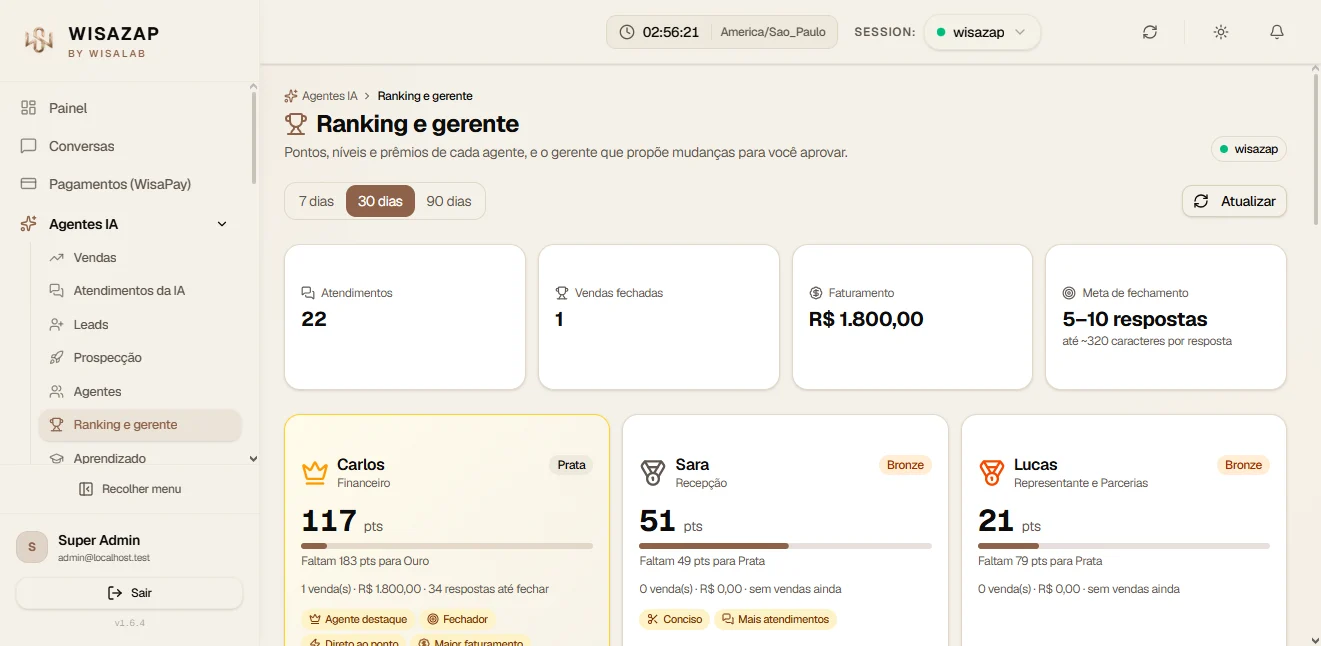The height and width of the screenshot is (646, 1321).
Task: Open the wisazap session dropdown
Action: click(982, 32)
